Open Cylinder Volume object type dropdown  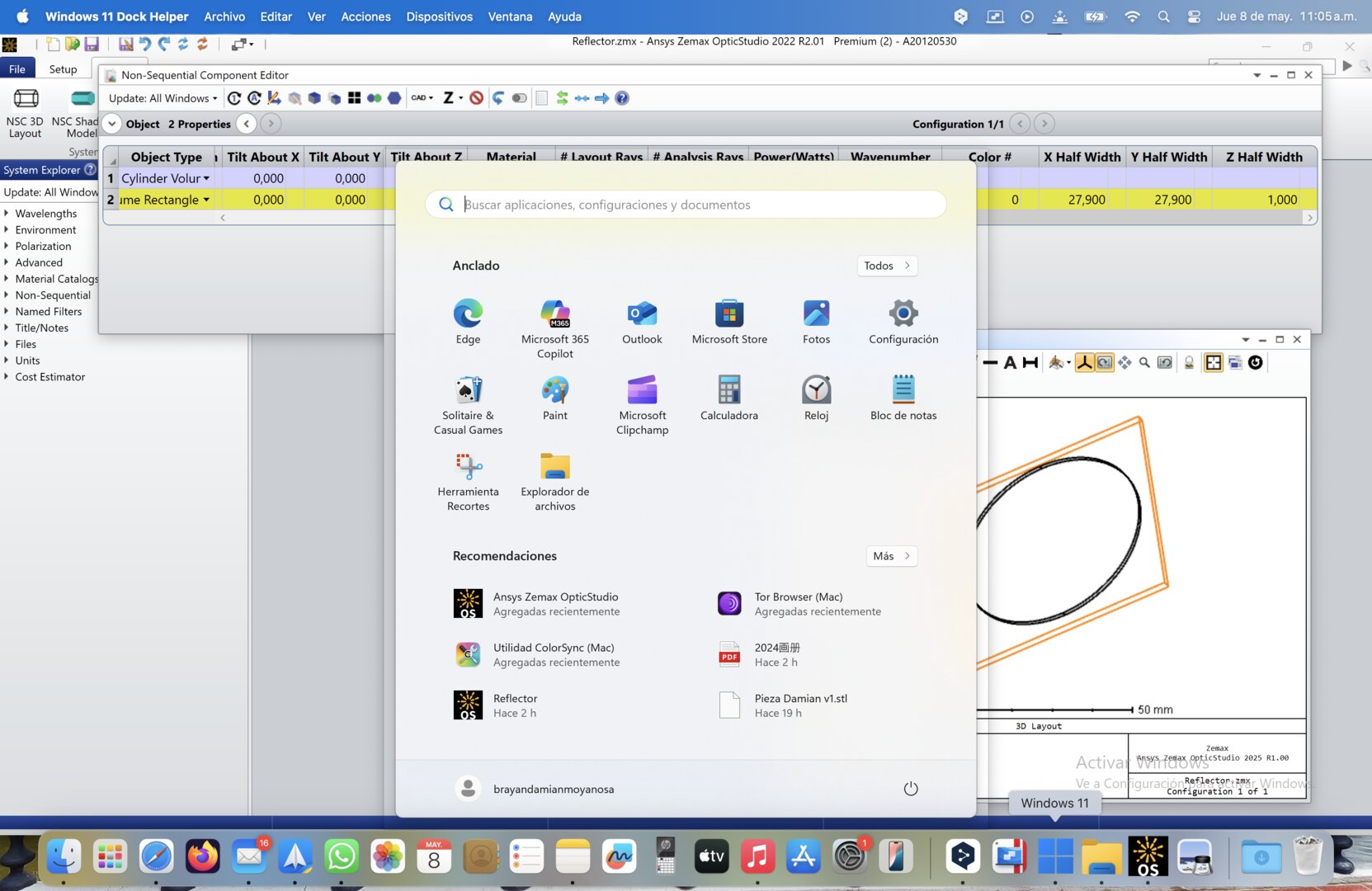206,178
